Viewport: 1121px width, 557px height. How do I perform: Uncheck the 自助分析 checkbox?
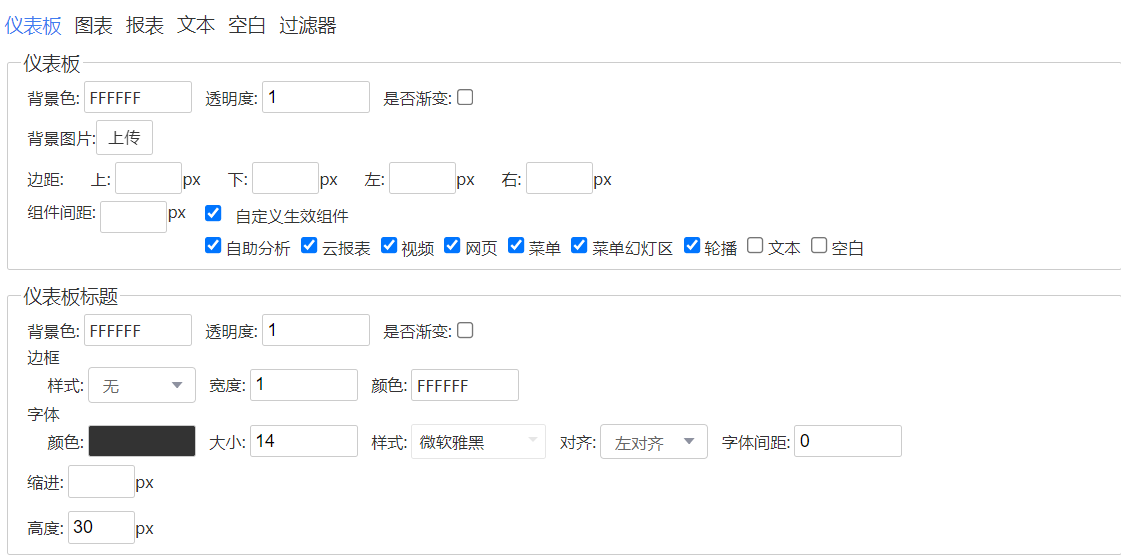coord(212,246)
